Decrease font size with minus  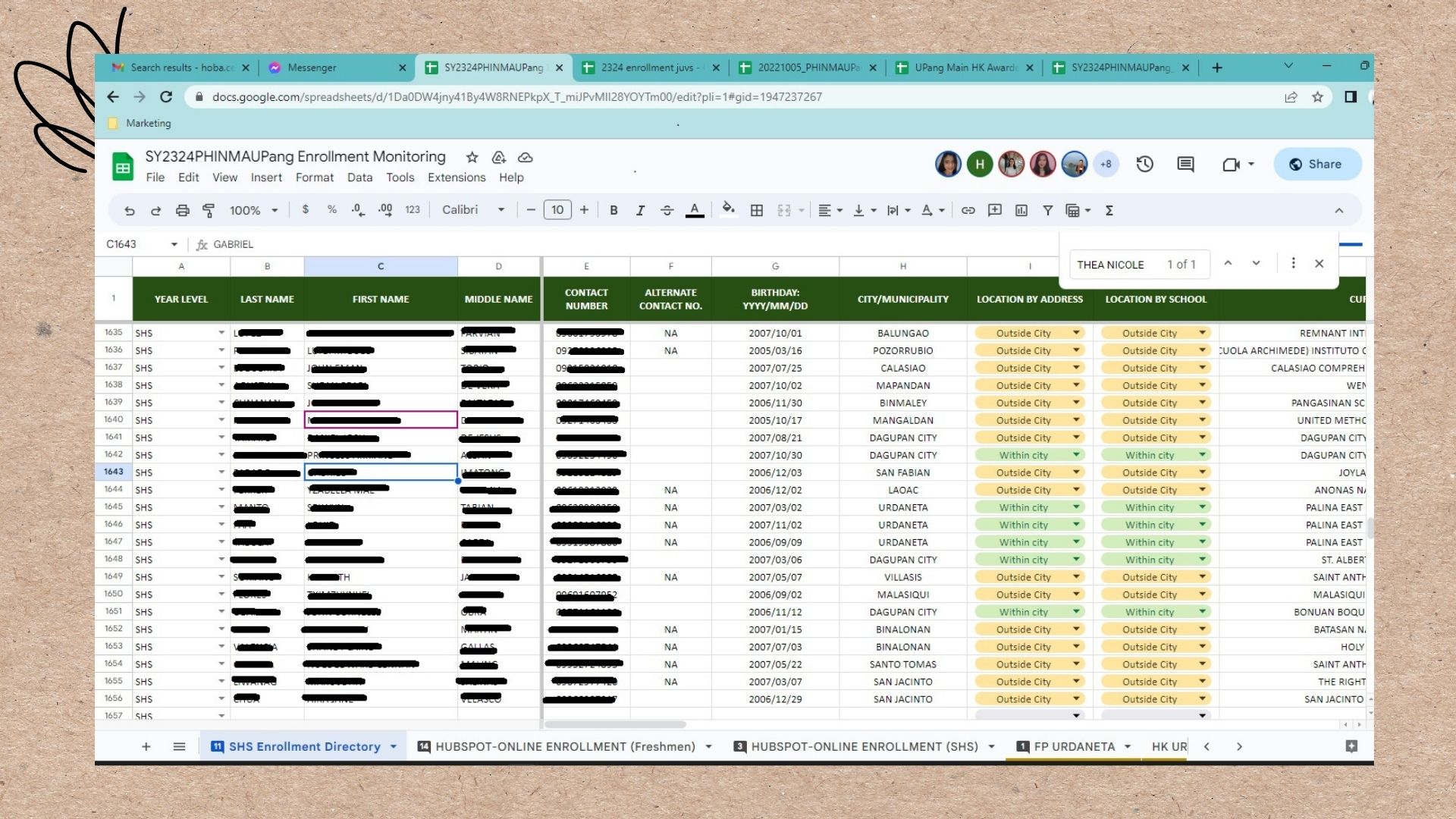[531, 210]
